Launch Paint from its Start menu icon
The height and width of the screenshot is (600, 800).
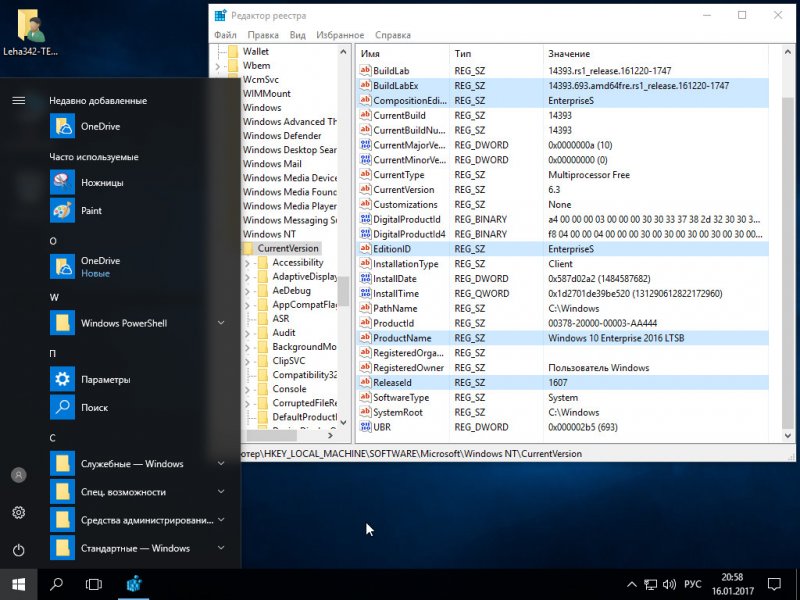(62, 211)
